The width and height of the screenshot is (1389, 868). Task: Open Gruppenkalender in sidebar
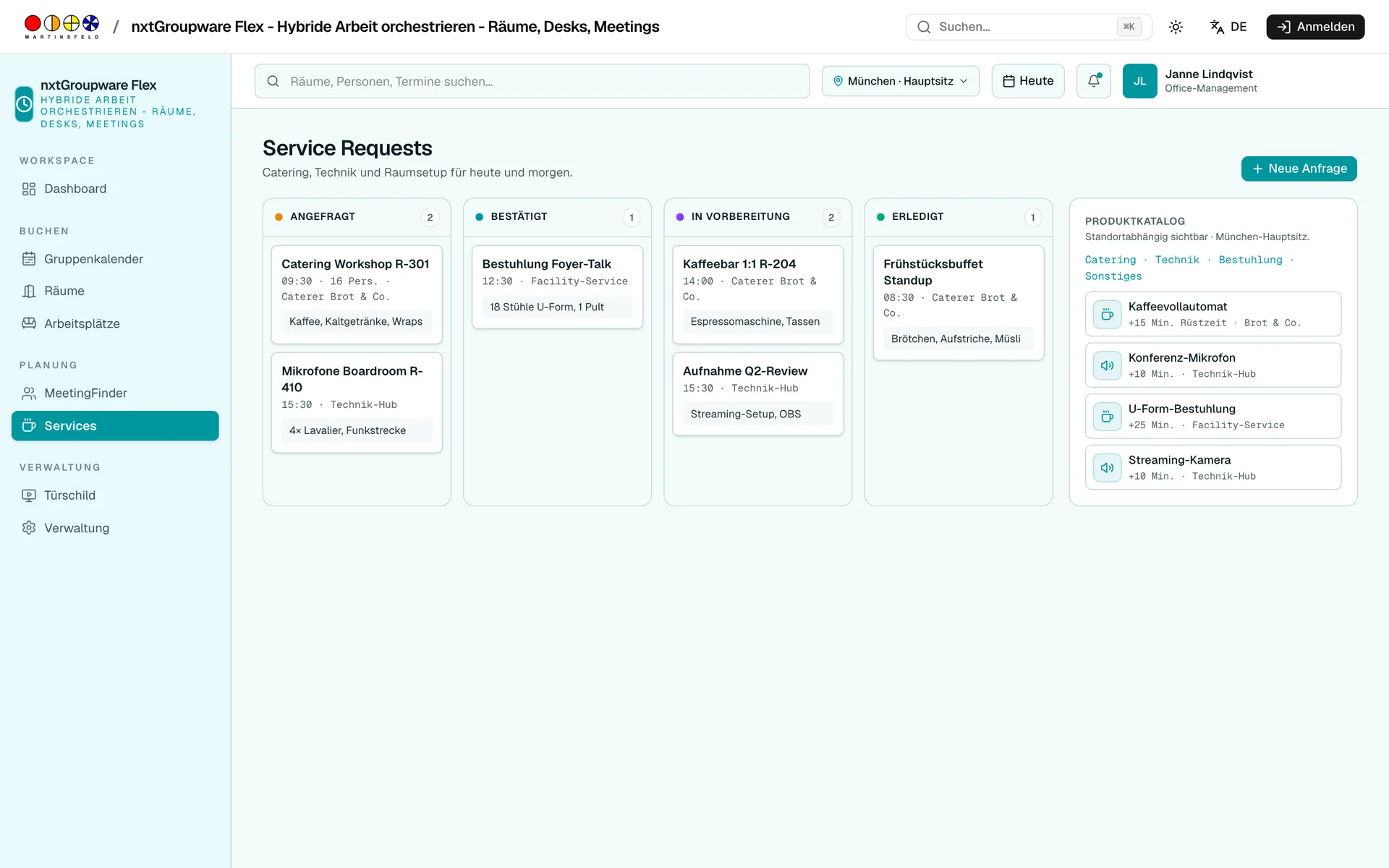coord(115,259)
